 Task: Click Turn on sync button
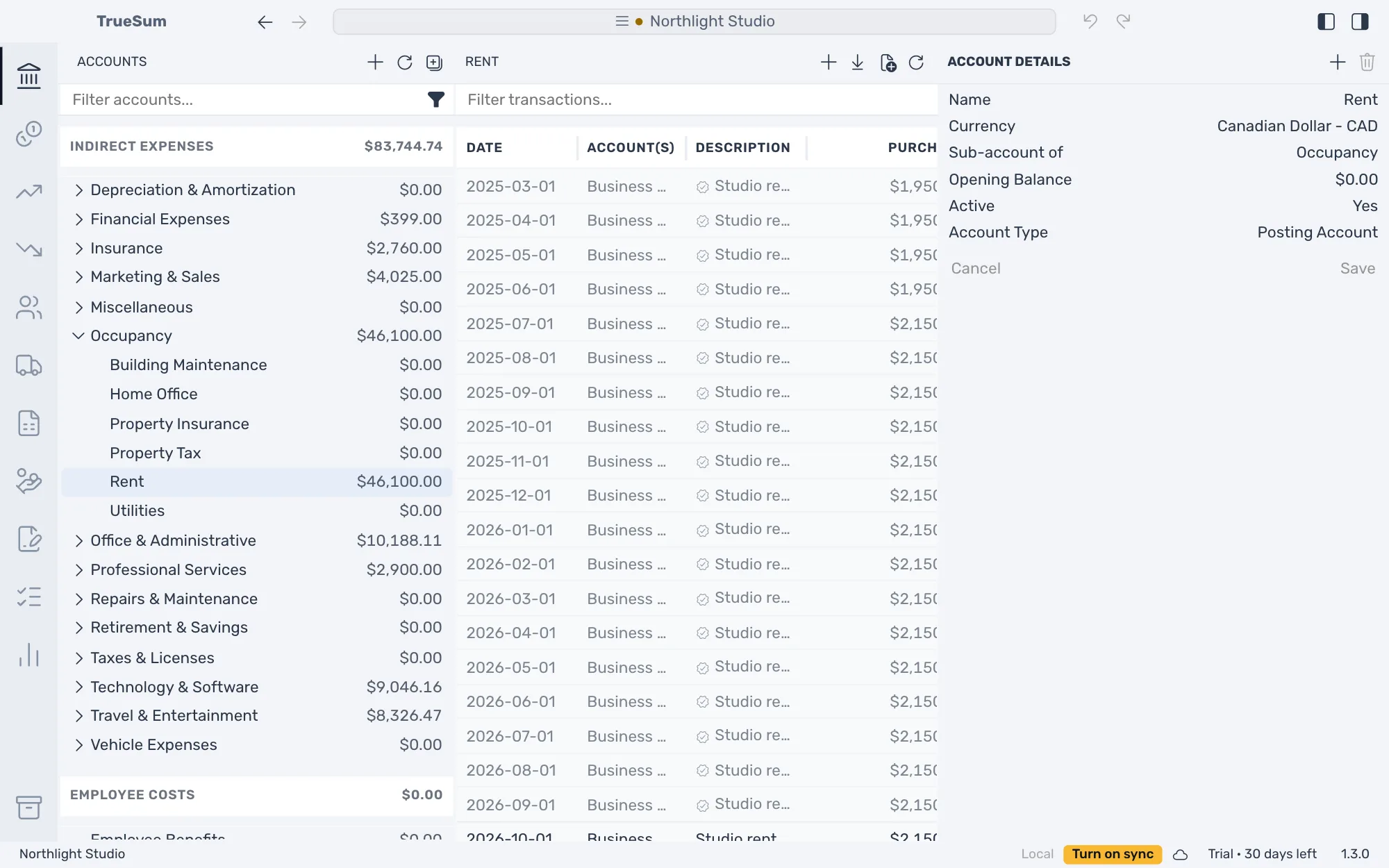[x=1112, y=854]
